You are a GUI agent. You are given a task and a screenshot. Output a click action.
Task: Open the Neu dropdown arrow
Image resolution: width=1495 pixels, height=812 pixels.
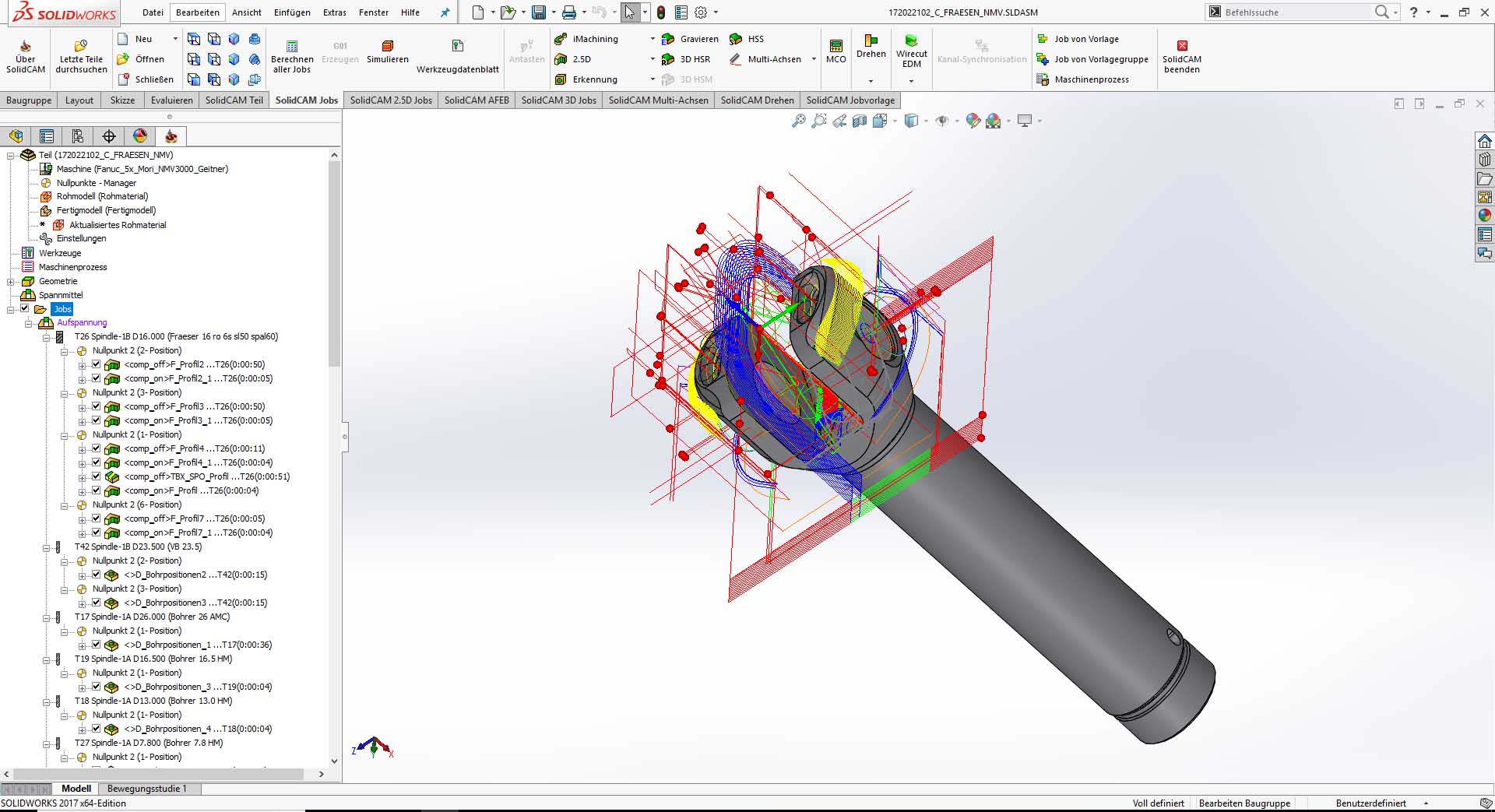point(175,39)
